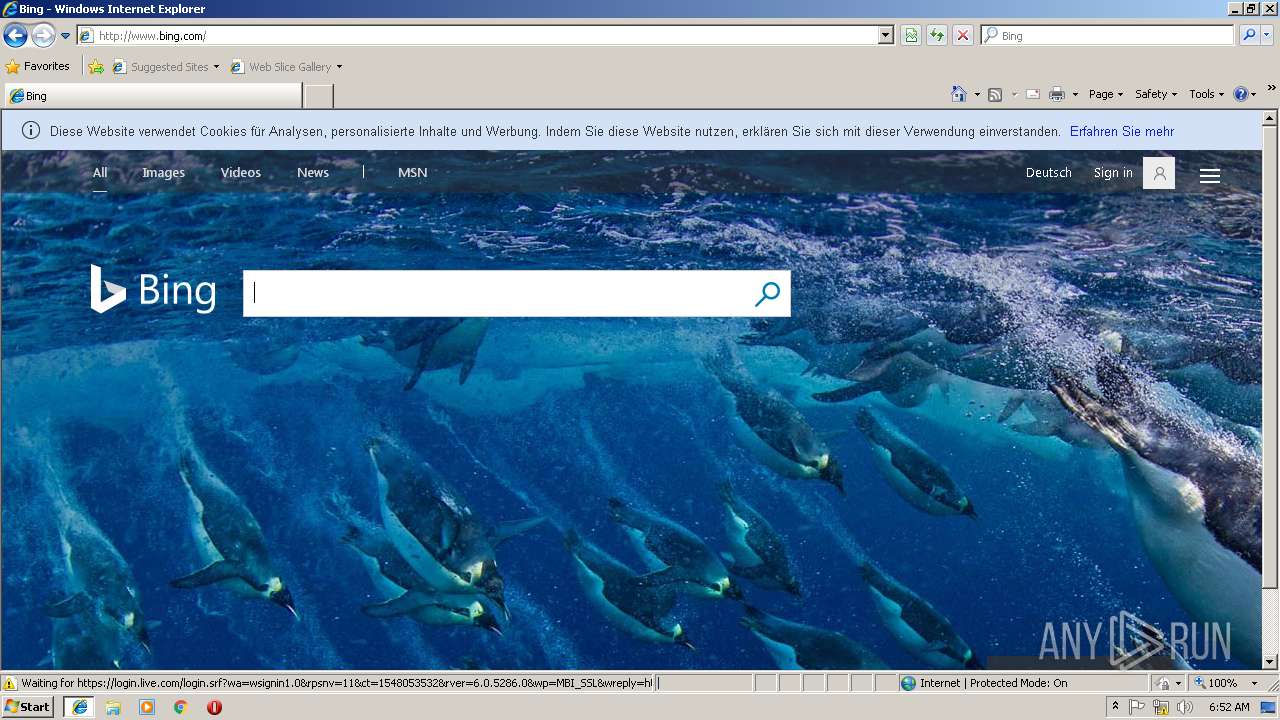
Task: Toggle Compatibility View icon
Action: pos(911,36)
